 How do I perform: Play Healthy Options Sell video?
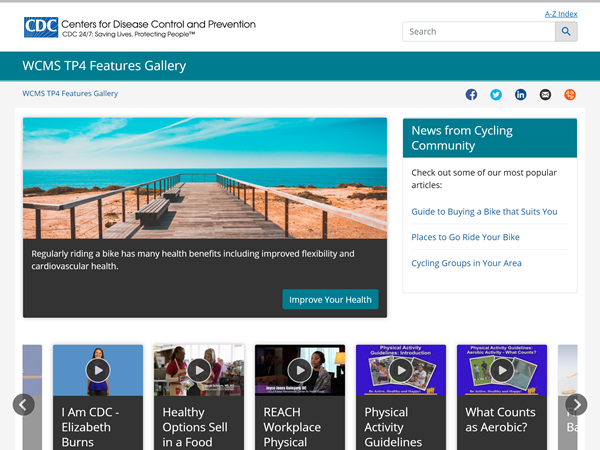pyautogui.click(x=199, y=370)
